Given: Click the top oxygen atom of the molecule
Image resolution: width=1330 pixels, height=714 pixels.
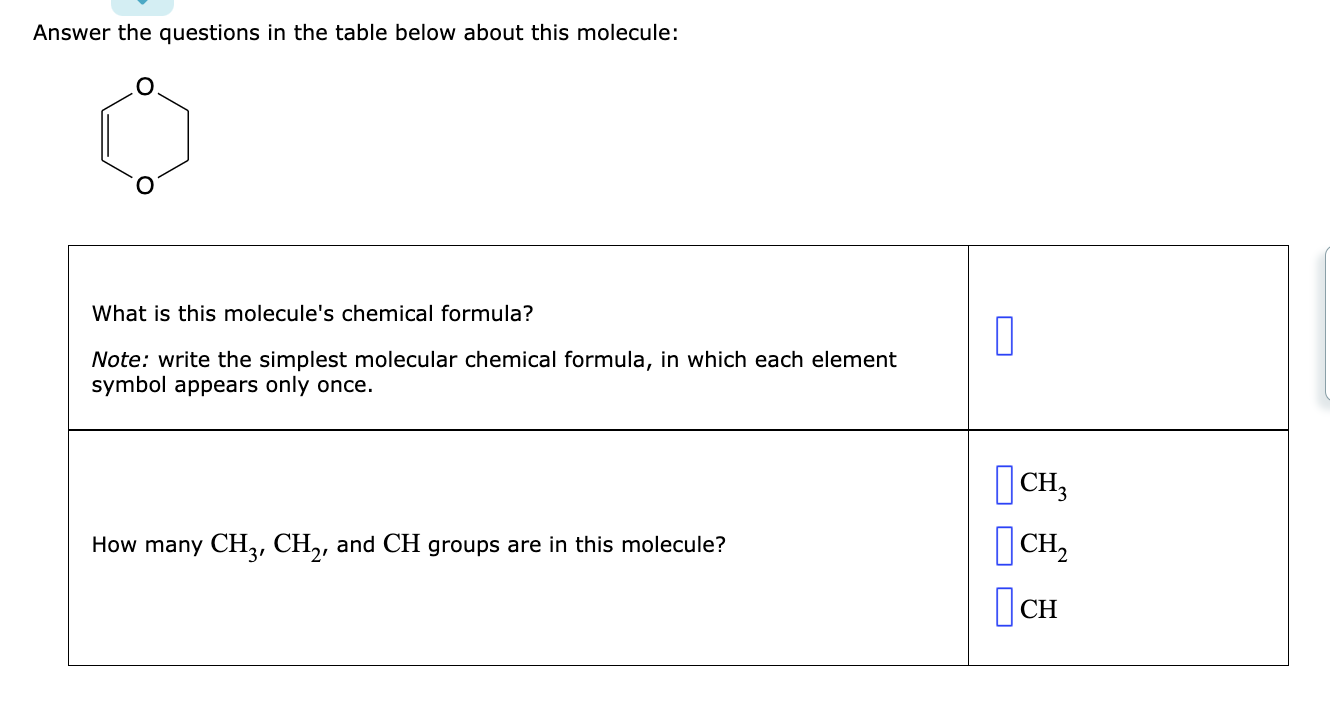Looking at the screenshot, I should 145,88.
